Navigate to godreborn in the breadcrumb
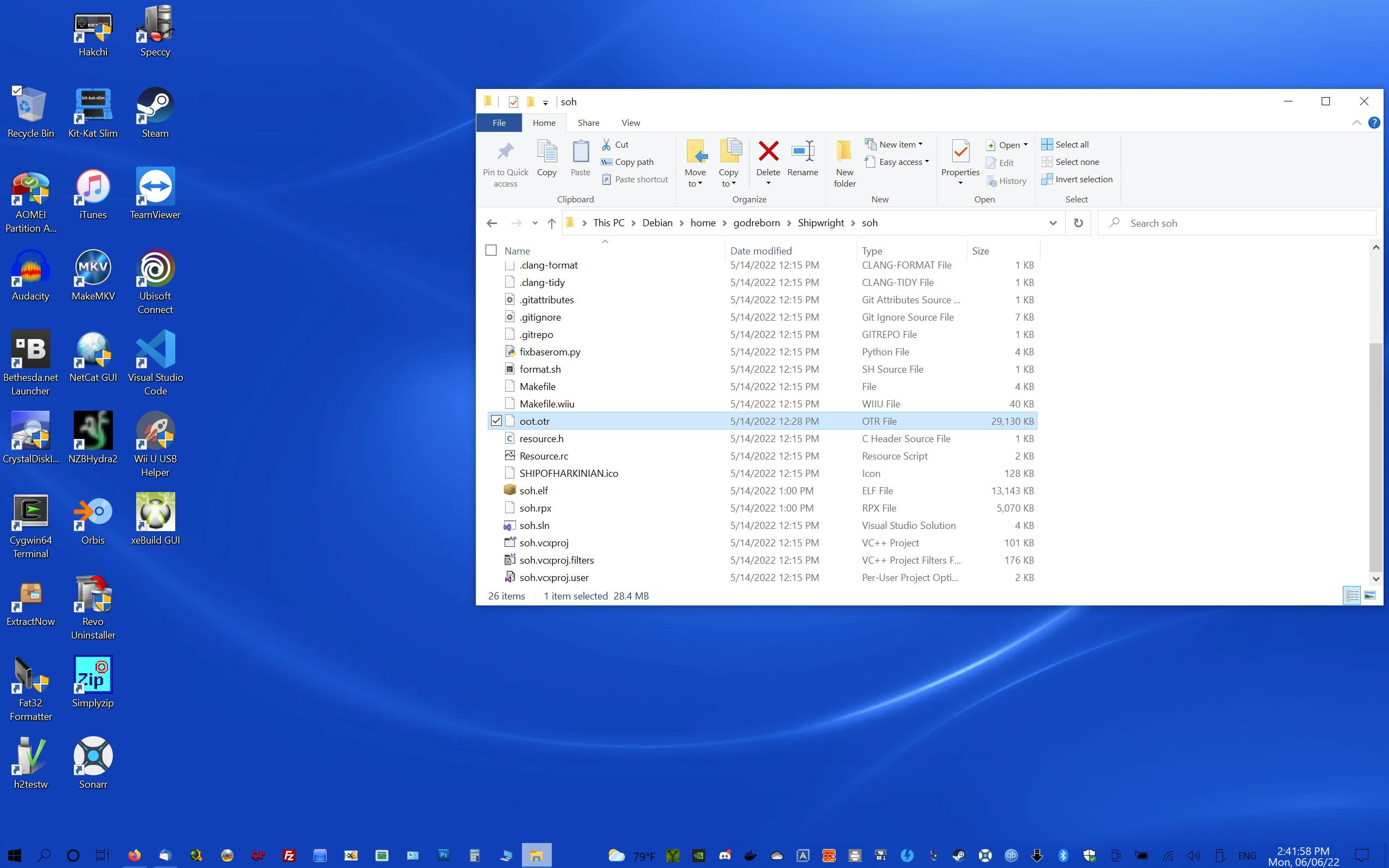Image resolution: width=1389 pixels, height=868 pixels. (x=756, y=223)
